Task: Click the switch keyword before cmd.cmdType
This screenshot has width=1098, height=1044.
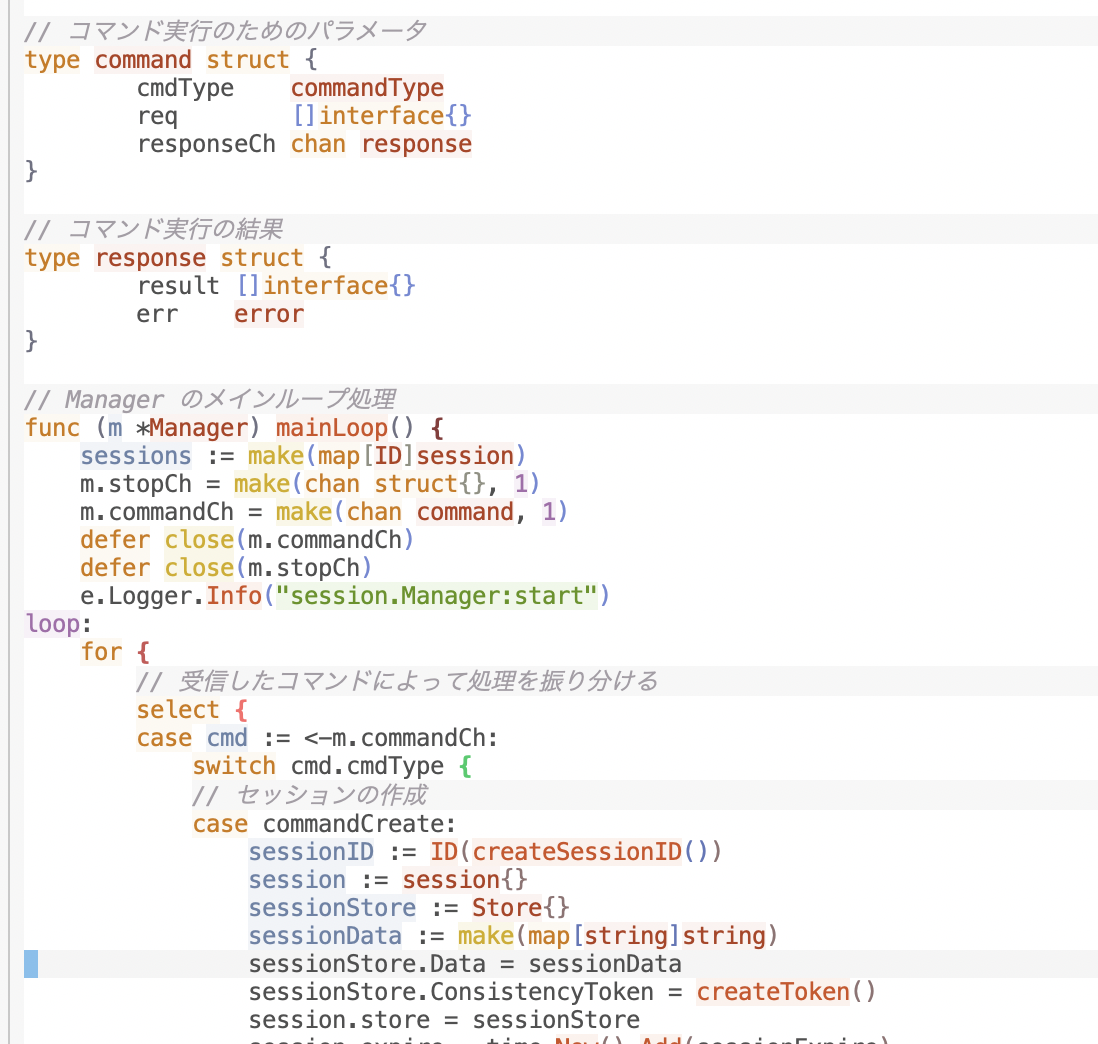Action: [x=234, y=766]
